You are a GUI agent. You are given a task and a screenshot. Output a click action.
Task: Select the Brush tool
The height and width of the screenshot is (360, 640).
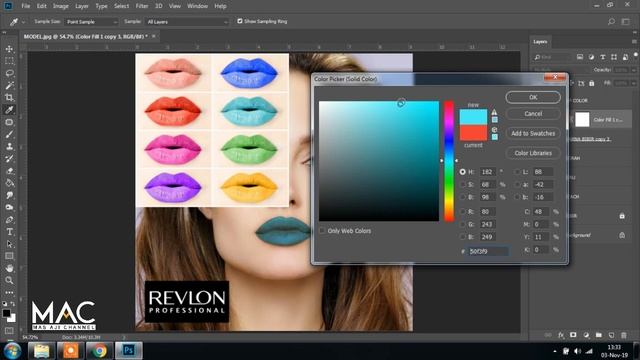9,134
